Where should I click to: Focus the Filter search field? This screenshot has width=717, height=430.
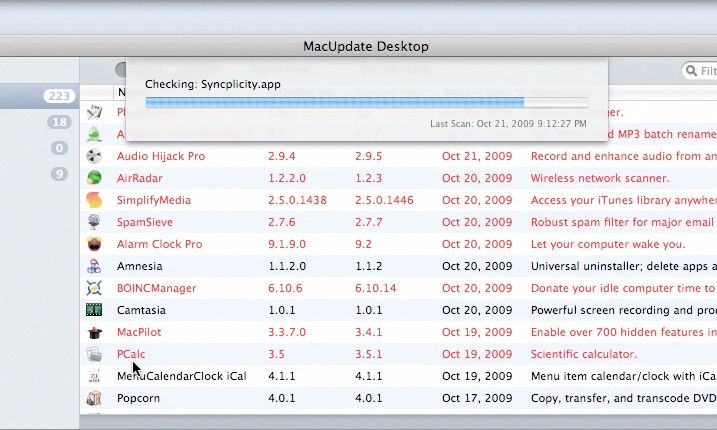(700, 71)
